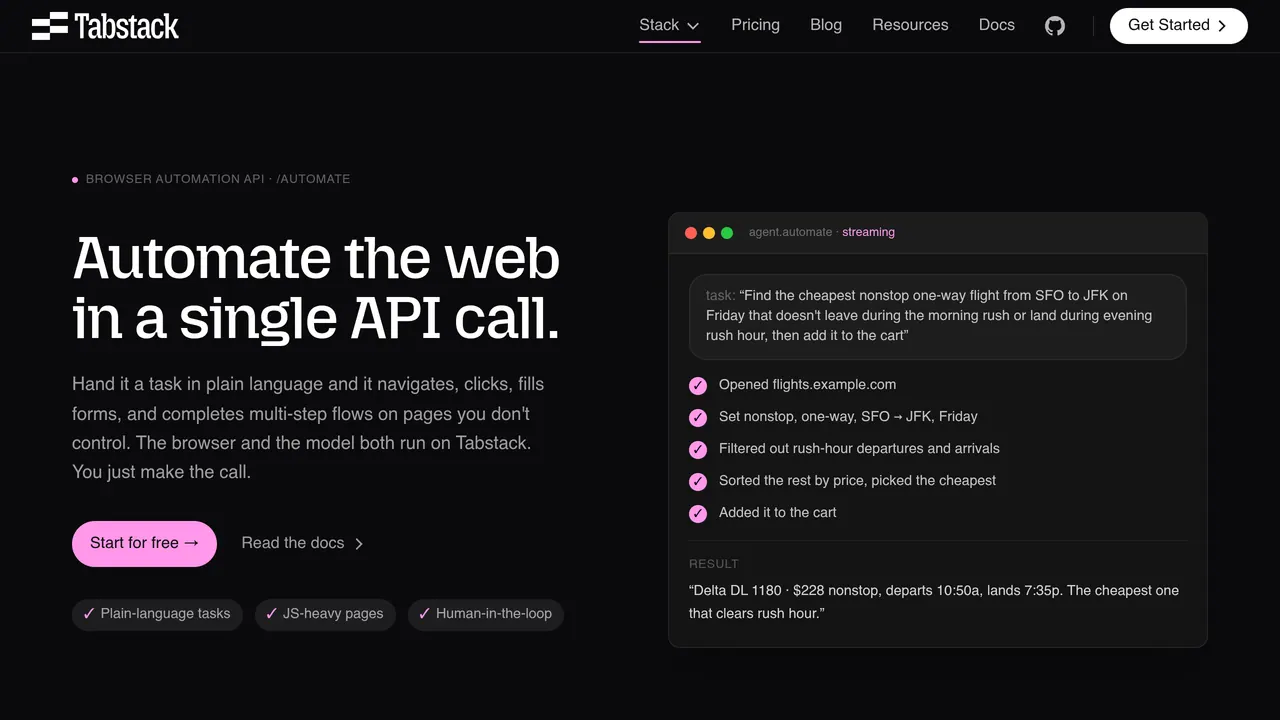This screenshot has width=1280, height=720.
Task: Click Start for free button
Action: coord(144,543)
